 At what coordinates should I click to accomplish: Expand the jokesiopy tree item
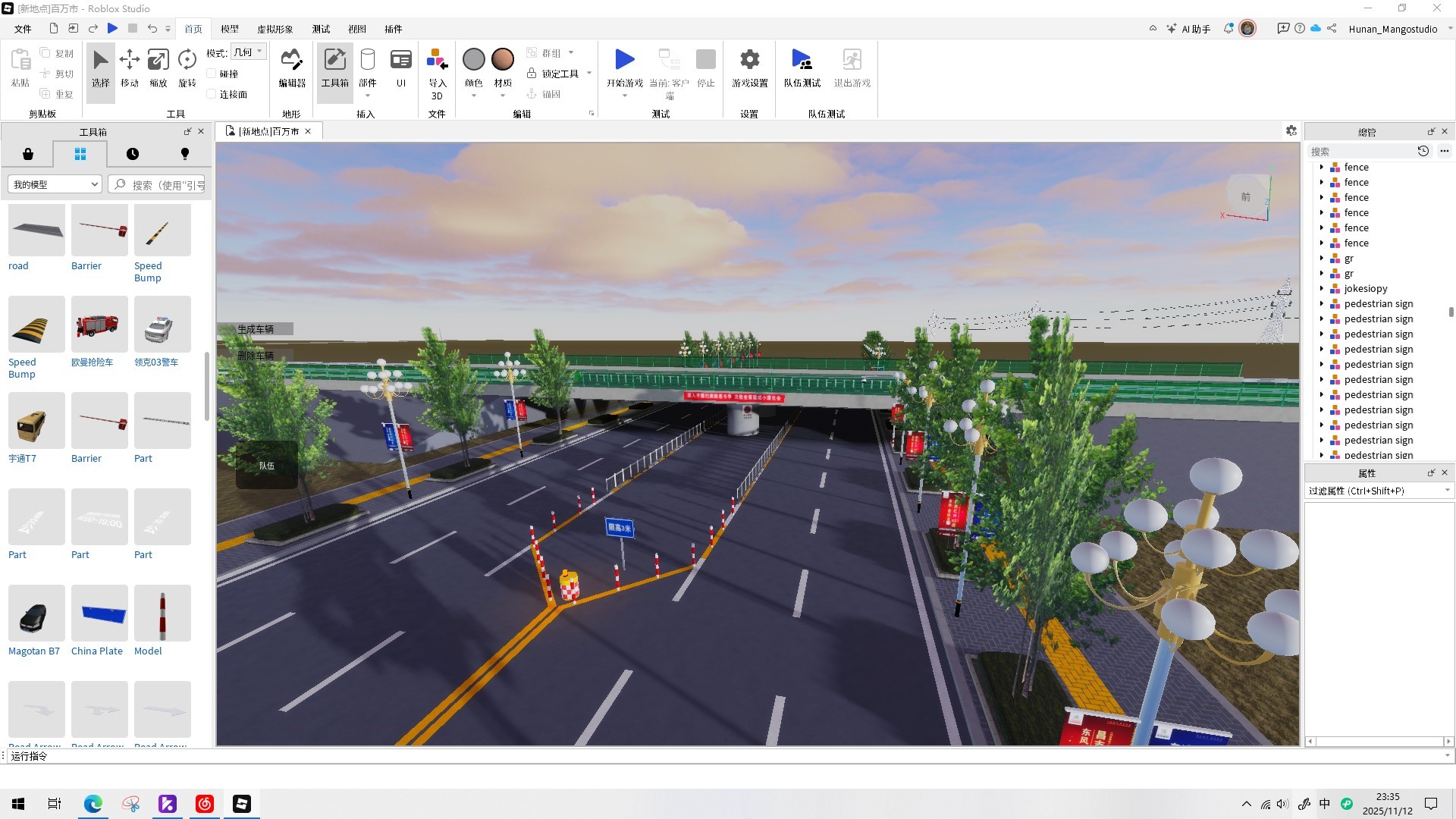(x=1322, y=288)
